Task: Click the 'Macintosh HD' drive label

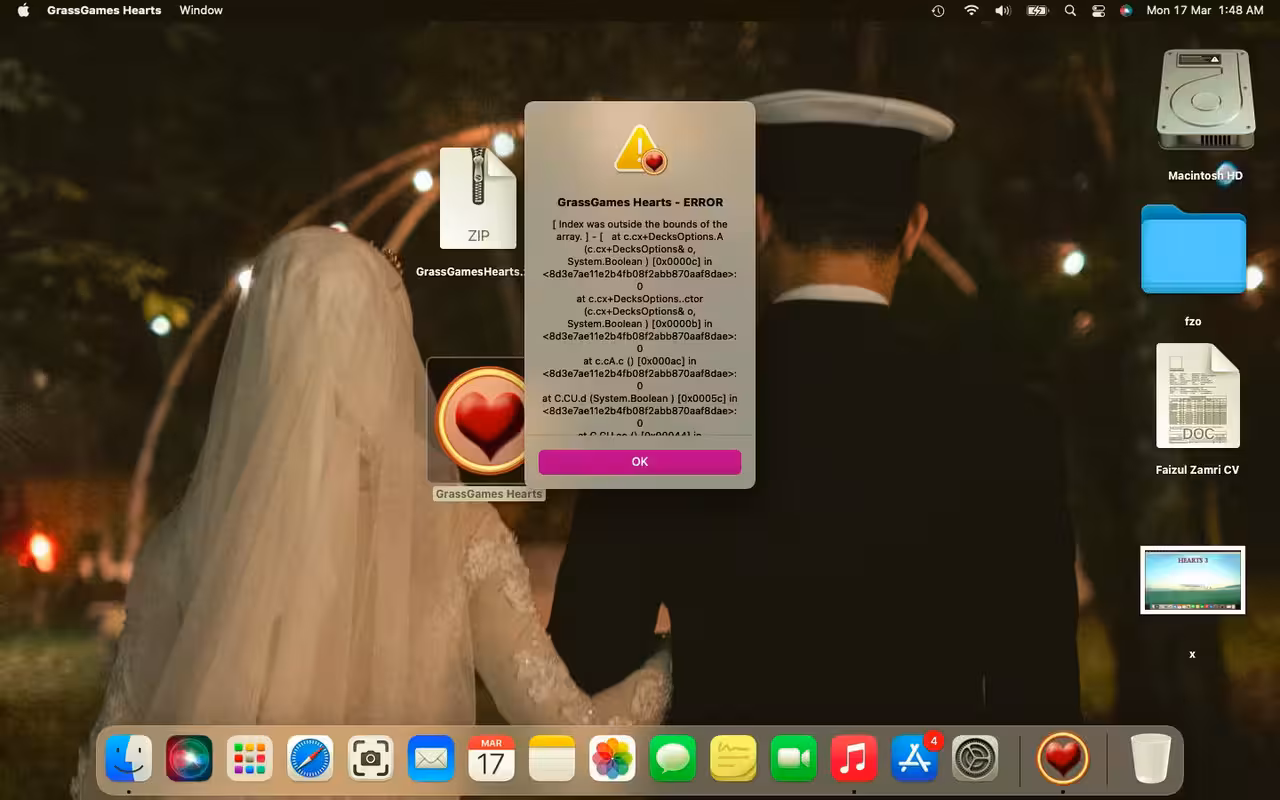Action: tap(1205, 176)
